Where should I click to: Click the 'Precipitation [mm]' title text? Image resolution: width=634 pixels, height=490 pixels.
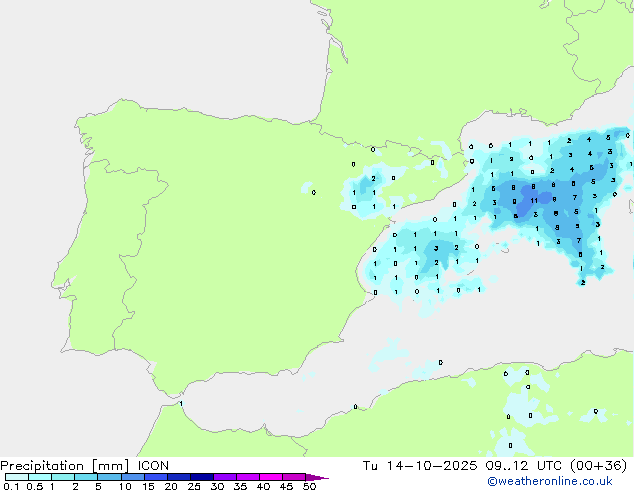click(x=64, y=466)
